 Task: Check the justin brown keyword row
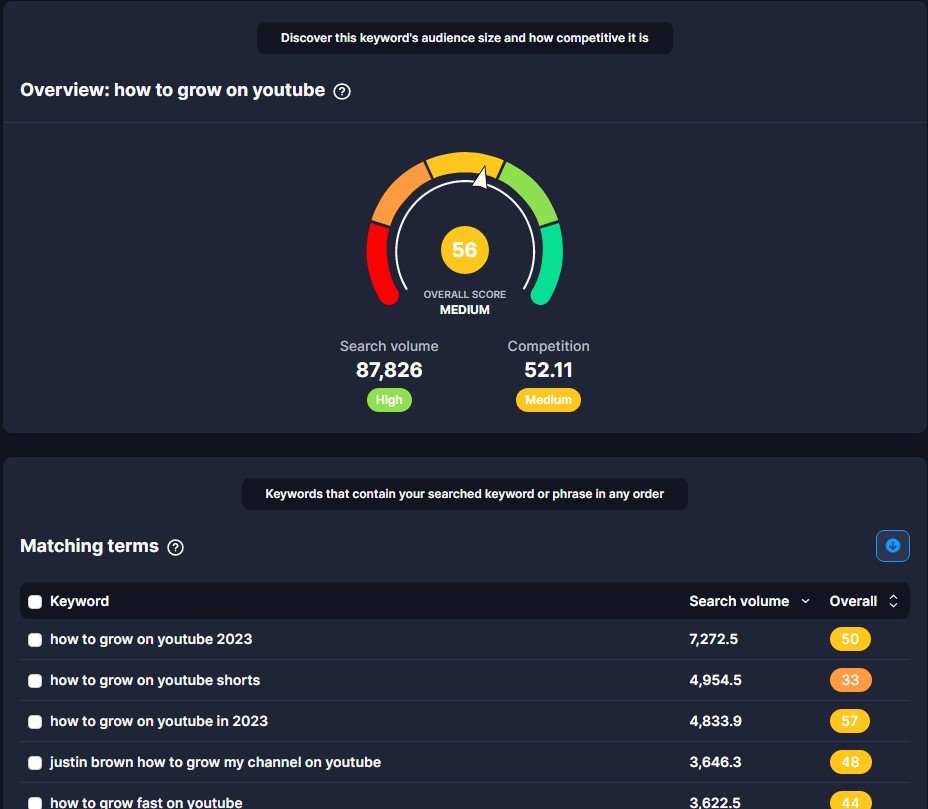tap(35, 762)
